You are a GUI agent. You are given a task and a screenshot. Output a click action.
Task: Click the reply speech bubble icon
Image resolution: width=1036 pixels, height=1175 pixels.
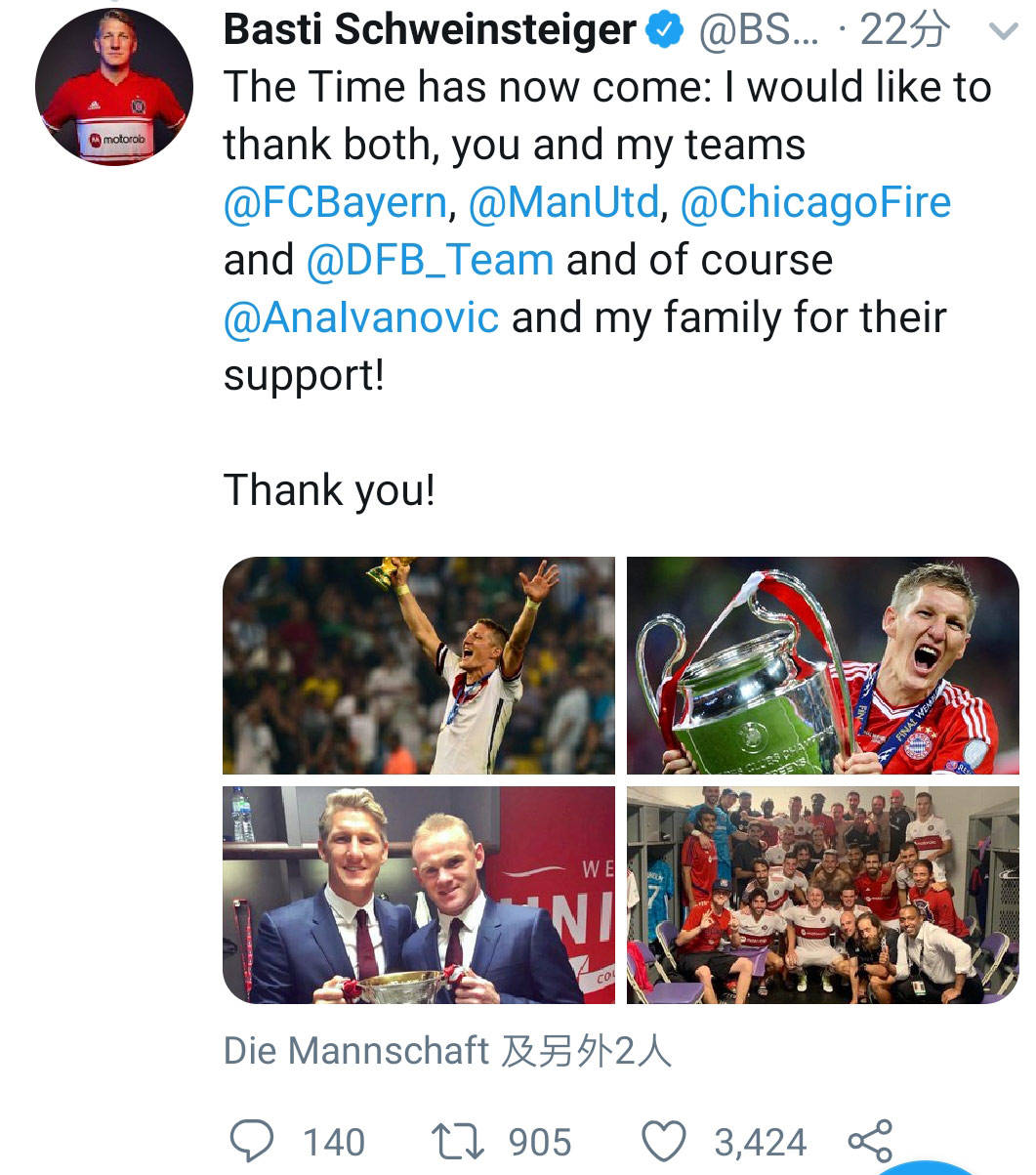click(252, 1140)
